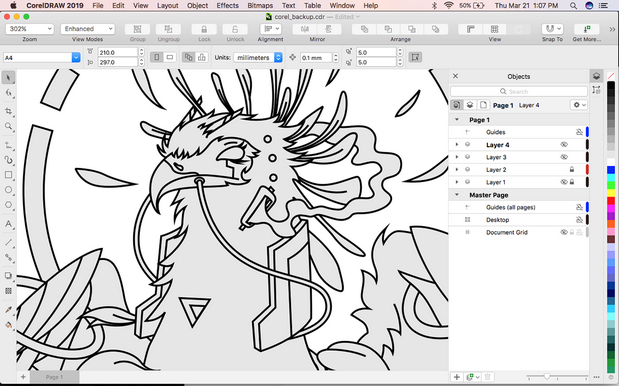Unlock Layer 2 via lock icon

point(572,170)
